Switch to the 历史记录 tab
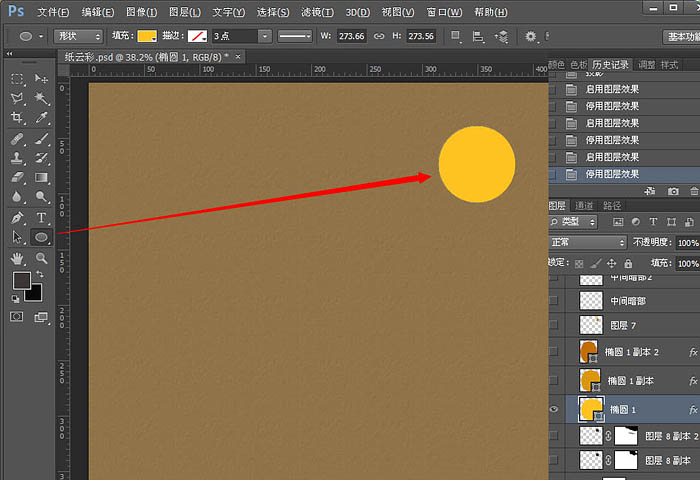Image resolution: width=700 pixels, height=480 pixels. (610, 65)
